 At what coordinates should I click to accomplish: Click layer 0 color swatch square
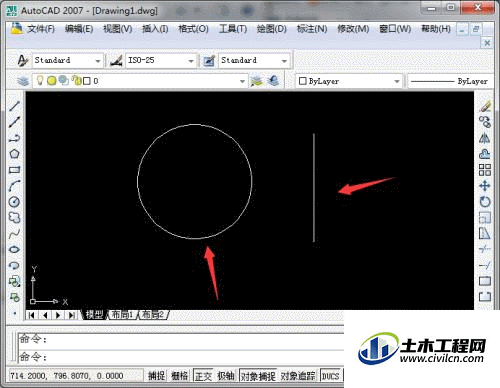87,81
